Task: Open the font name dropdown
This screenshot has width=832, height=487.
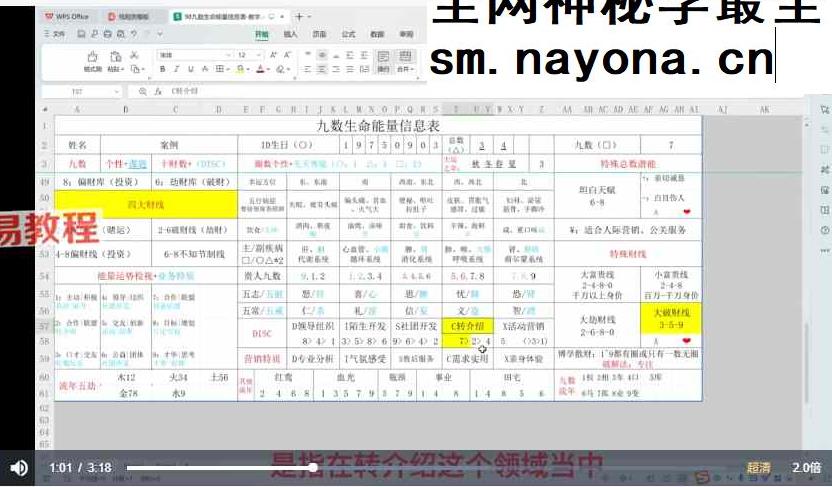Action: [x=229, y=55]
